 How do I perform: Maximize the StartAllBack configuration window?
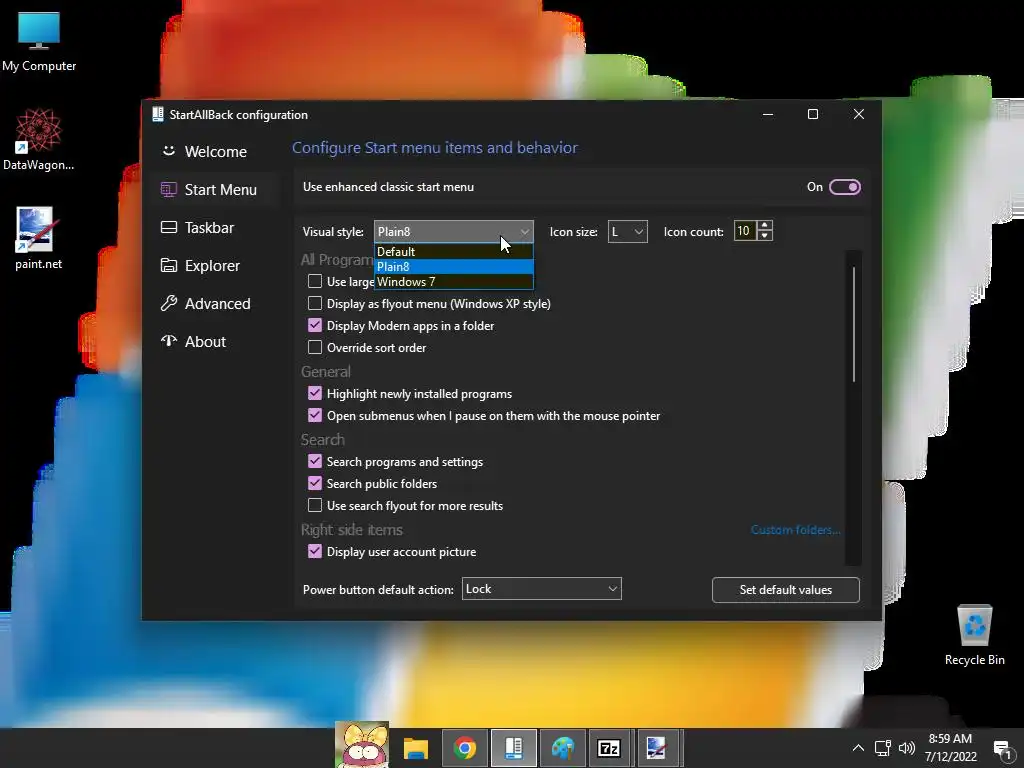coord(813,114)
